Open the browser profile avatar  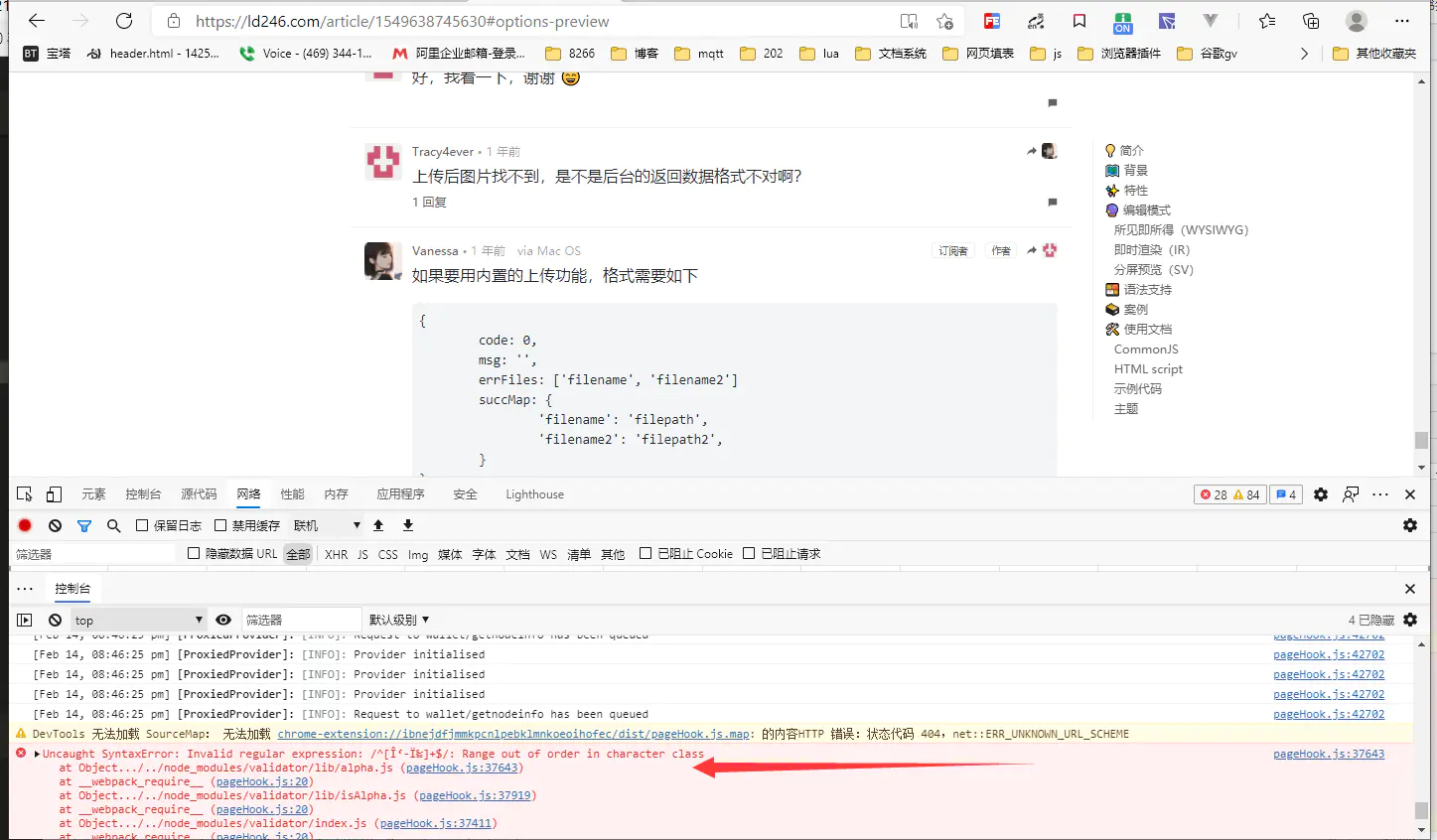click(x=1357, y=21)
